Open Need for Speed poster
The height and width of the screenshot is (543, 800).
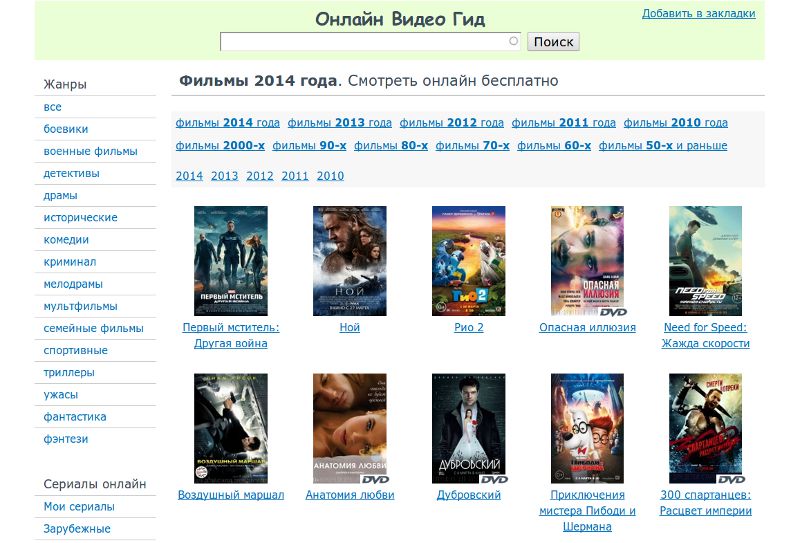click(706, 261)
